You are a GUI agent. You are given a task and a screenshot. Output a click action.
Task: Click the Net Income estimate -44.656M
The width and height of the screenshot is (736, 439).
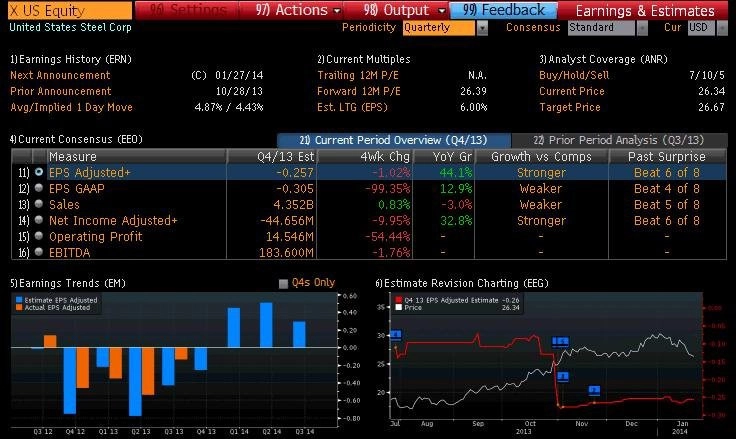(x=287, y=220)
